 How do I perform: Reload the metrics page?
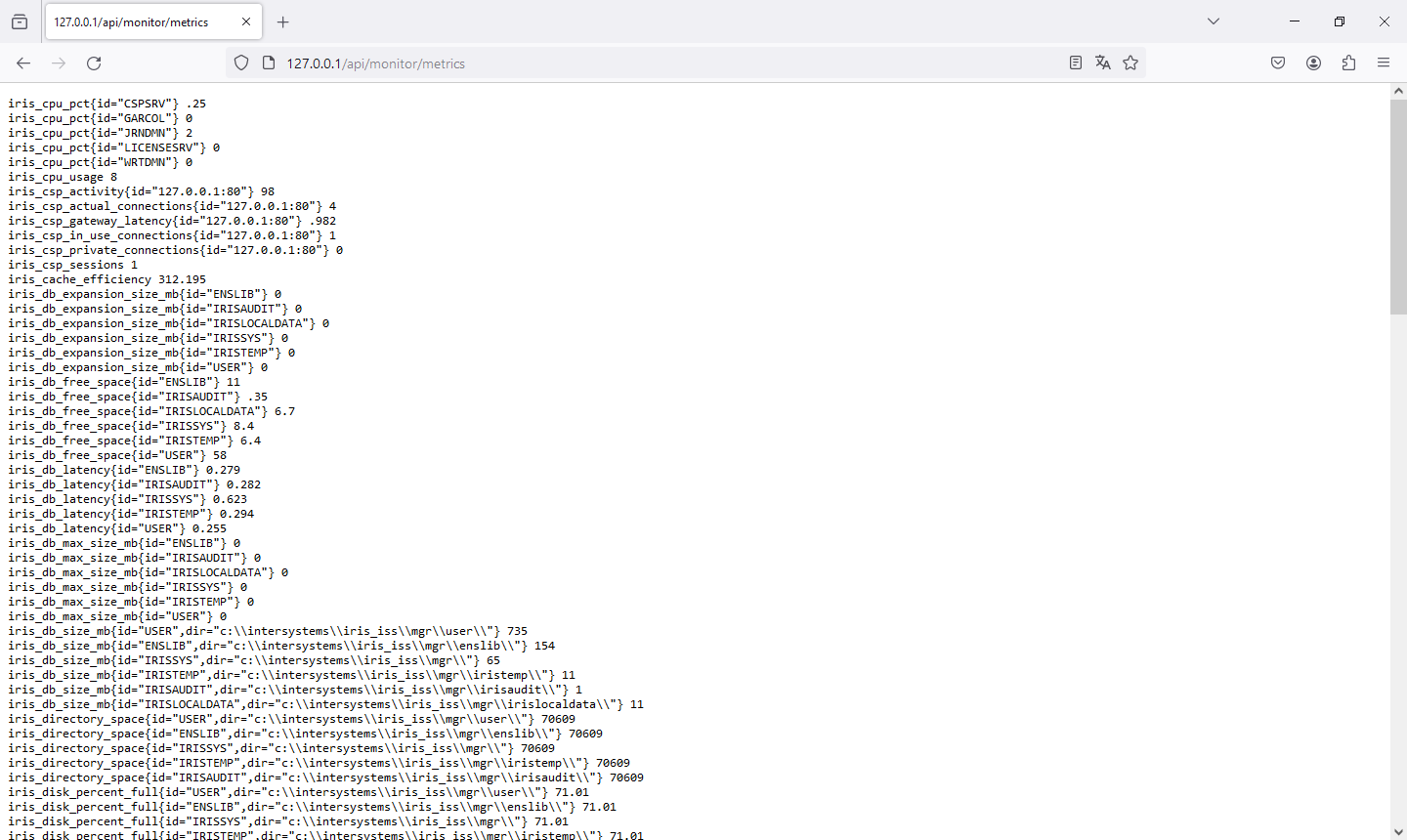point(94,63)
